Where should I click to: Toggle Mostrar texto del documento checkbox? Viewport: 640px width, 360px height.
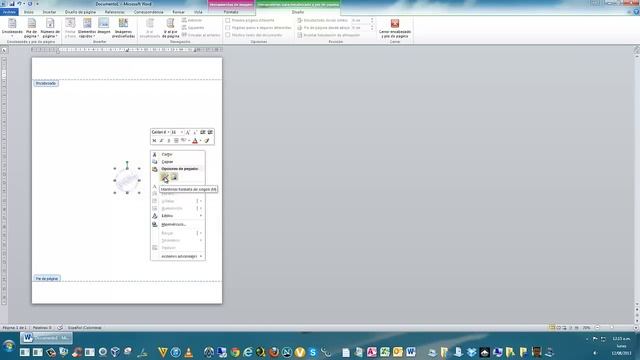(228, 35)
